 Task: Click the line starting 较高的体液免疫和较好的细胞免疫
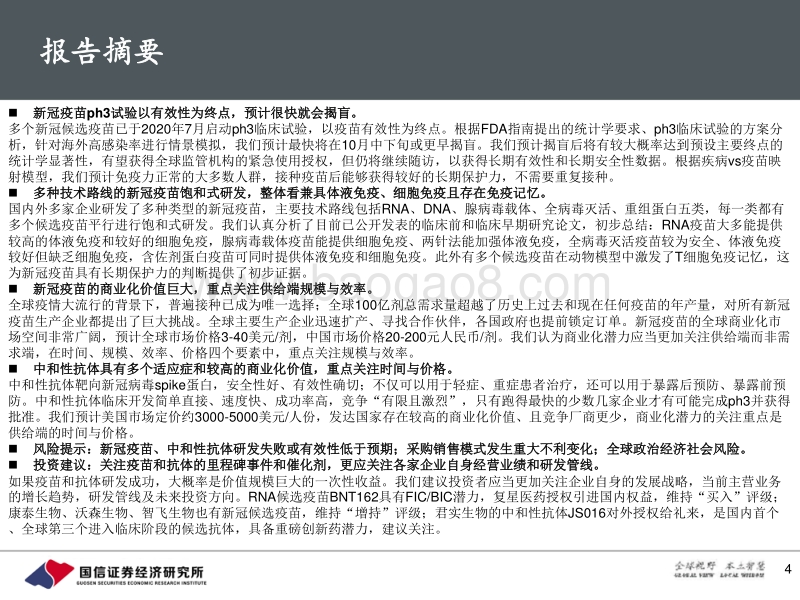pos(395,241)
